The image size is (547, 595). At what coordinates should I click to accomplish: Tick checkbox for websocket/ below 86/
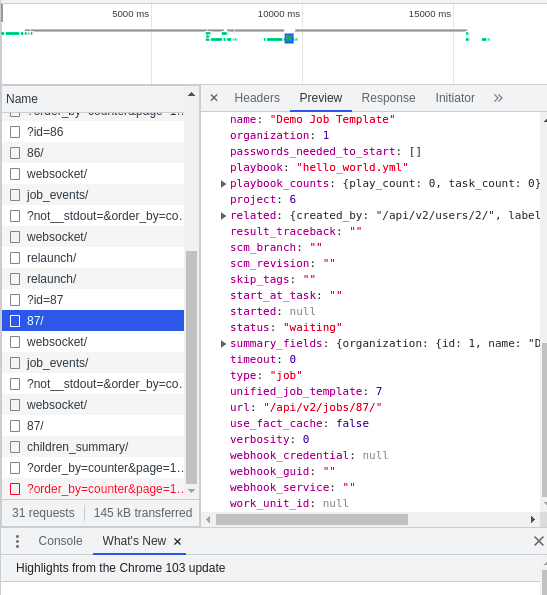[x=15, y=174]
